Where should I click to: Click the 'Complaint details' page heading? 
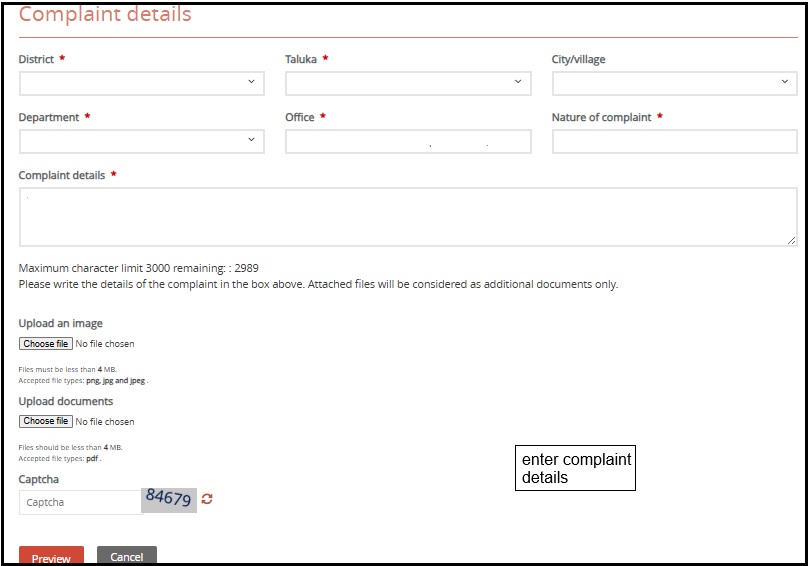pos(105,15)
